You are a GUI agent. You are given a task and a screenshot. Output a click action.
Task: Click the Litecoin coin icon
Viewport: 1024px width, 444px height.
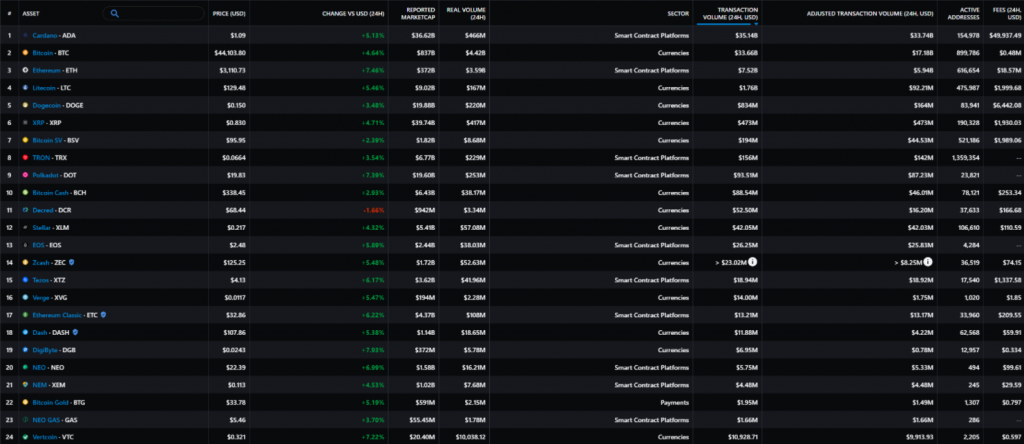click(25, 87)
